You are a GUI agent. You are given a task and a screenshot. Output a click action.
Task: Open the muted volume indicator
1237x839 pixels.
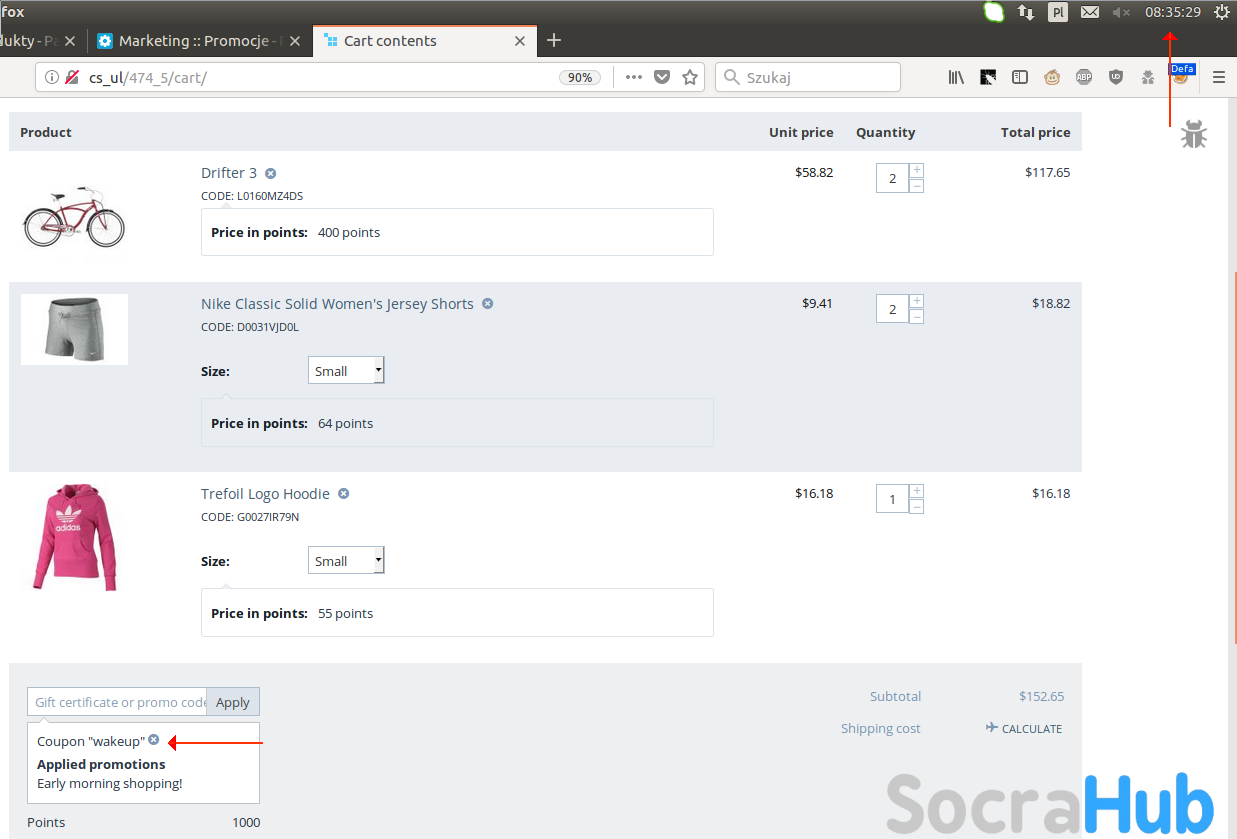tap(1121, 12)
